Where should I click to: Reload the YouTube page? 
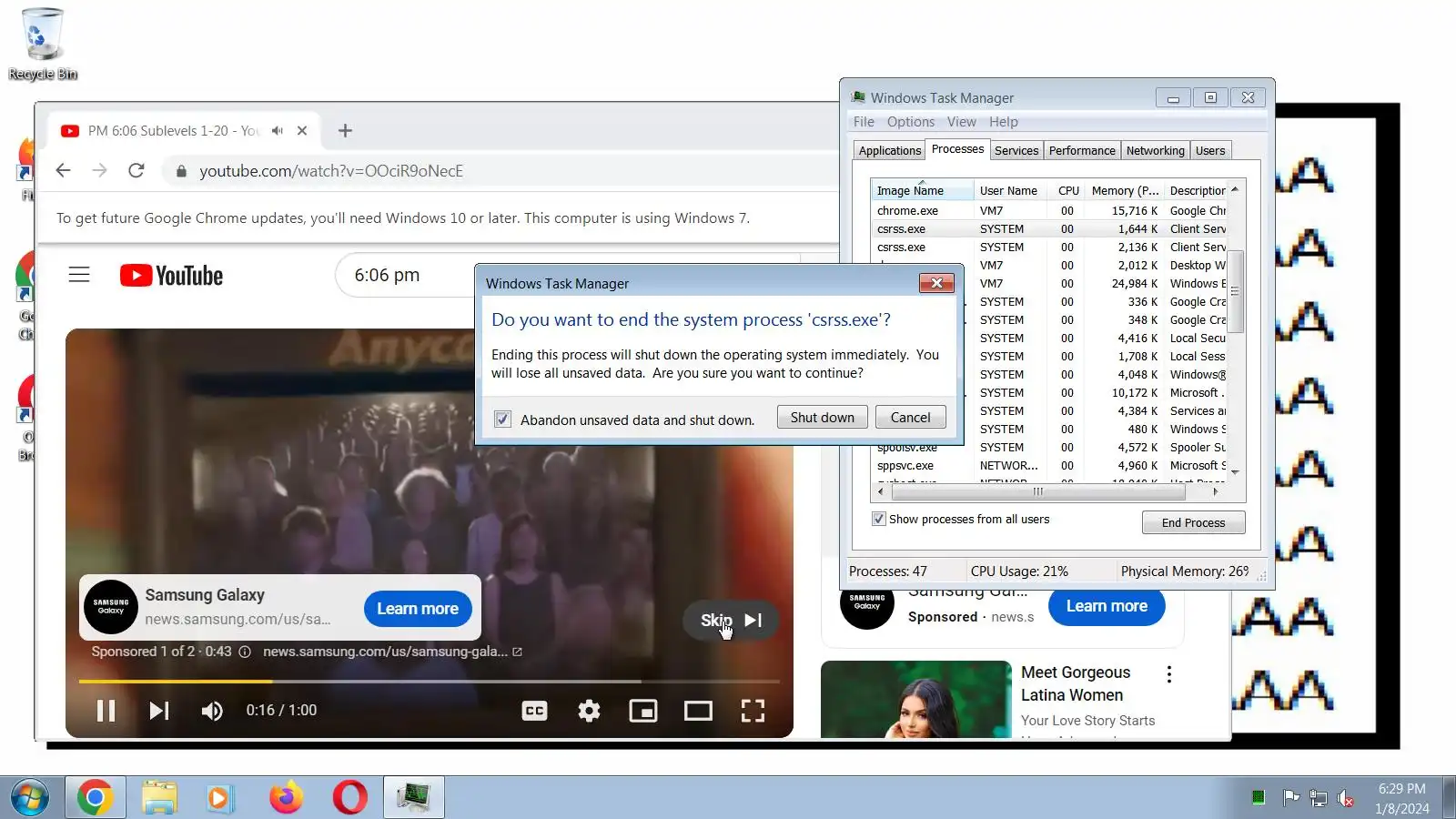tap(136, 171)
